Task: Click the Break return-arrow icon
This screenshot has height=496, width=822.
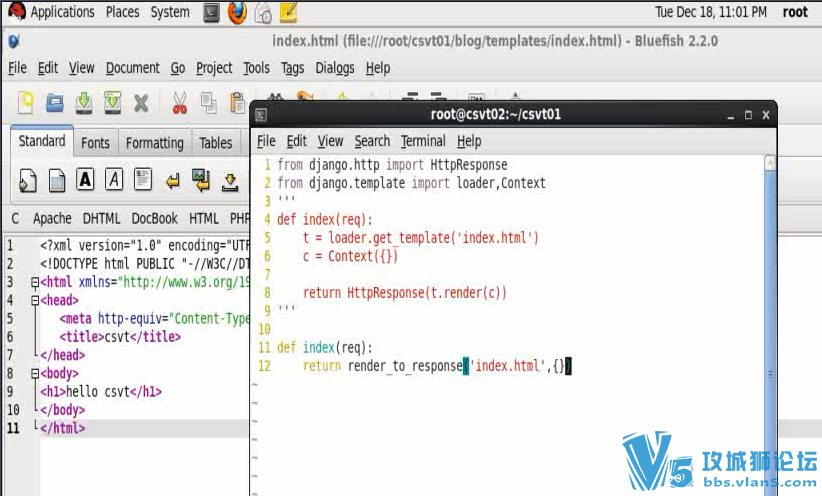Action: tap(172, 181)
